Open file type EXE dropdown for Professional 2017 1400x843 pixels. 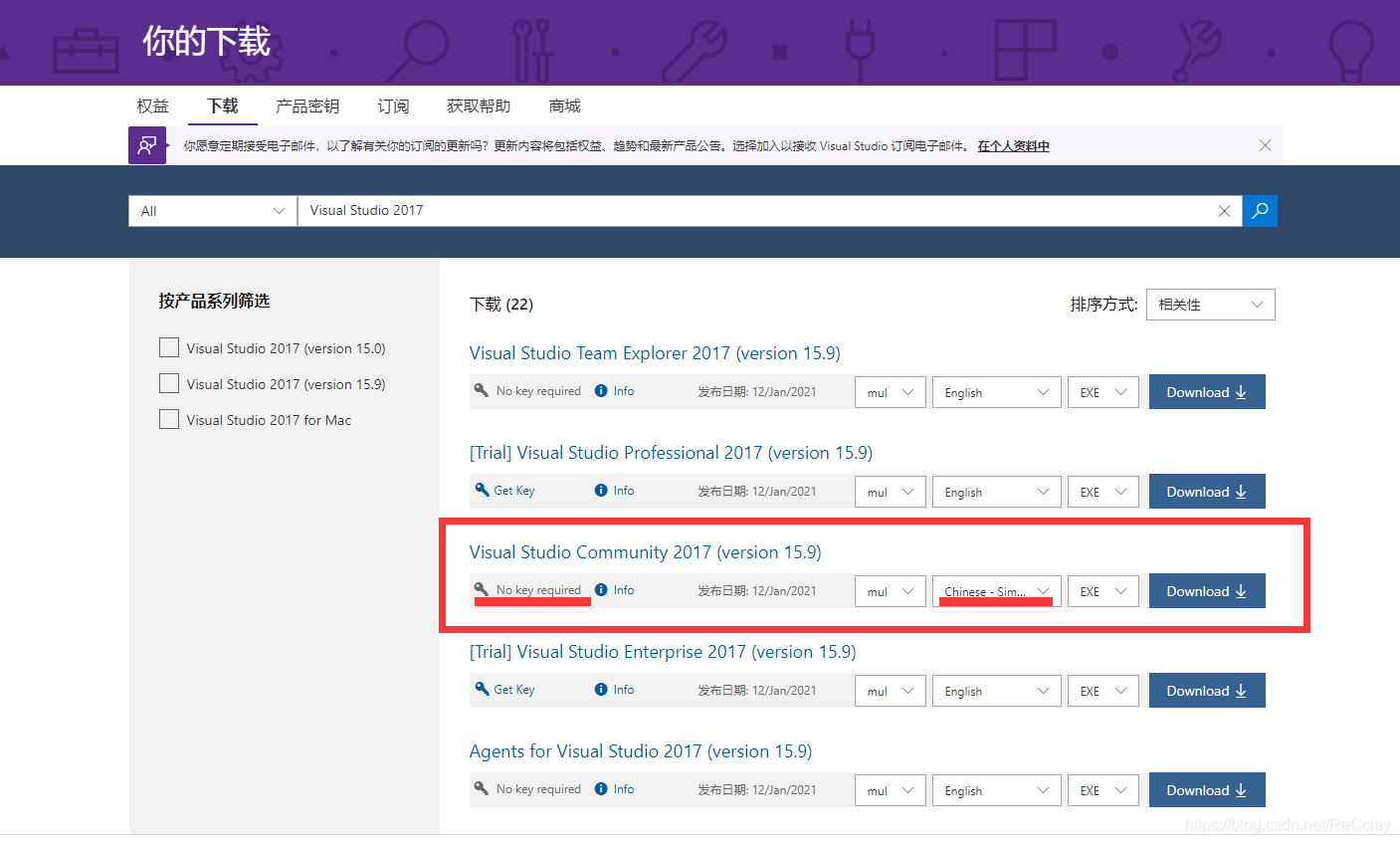tap(1103, 492)
